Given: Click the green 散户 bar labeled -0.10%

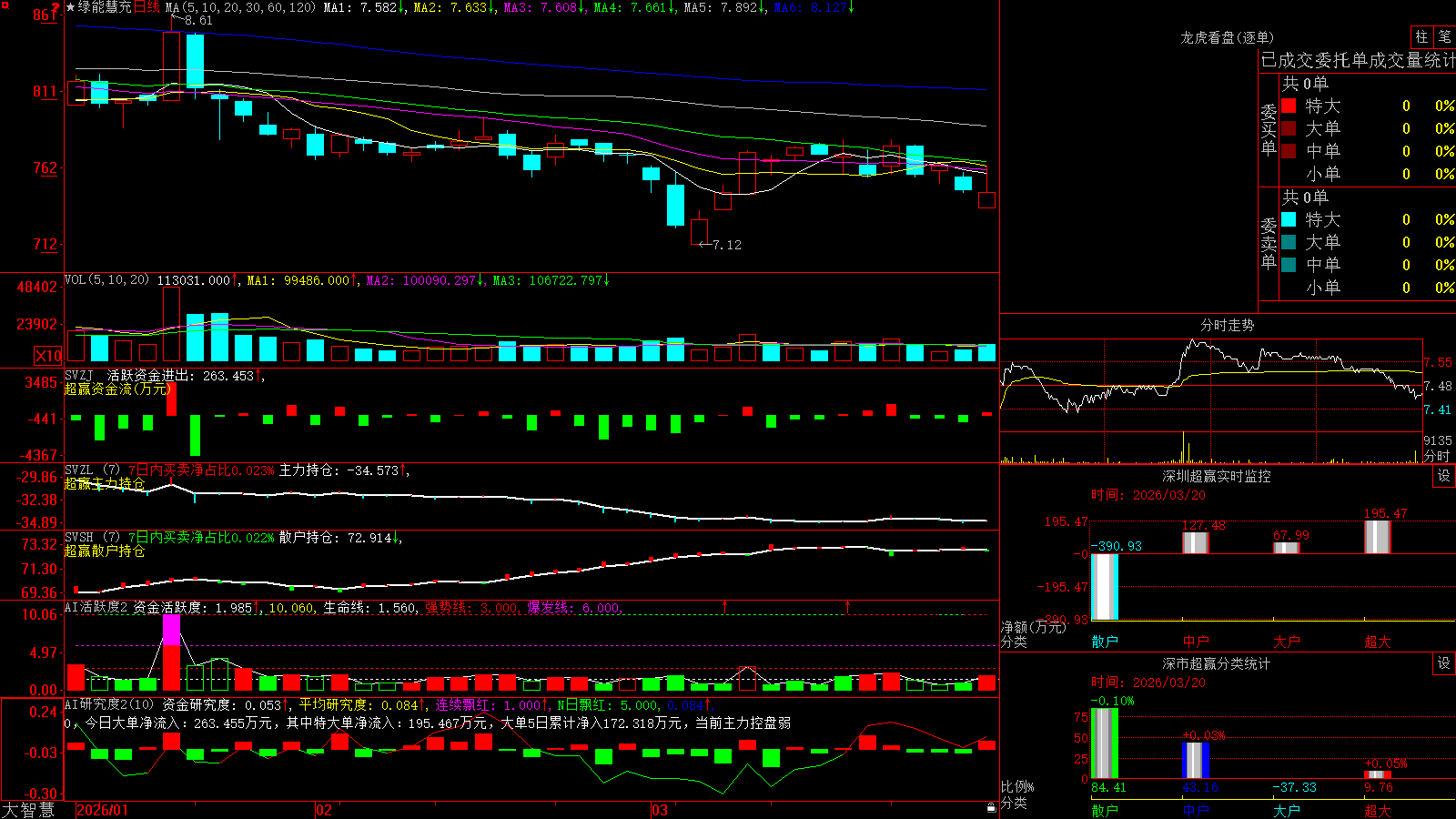Looking at the screenshot, I should [x=1105, y=743].
